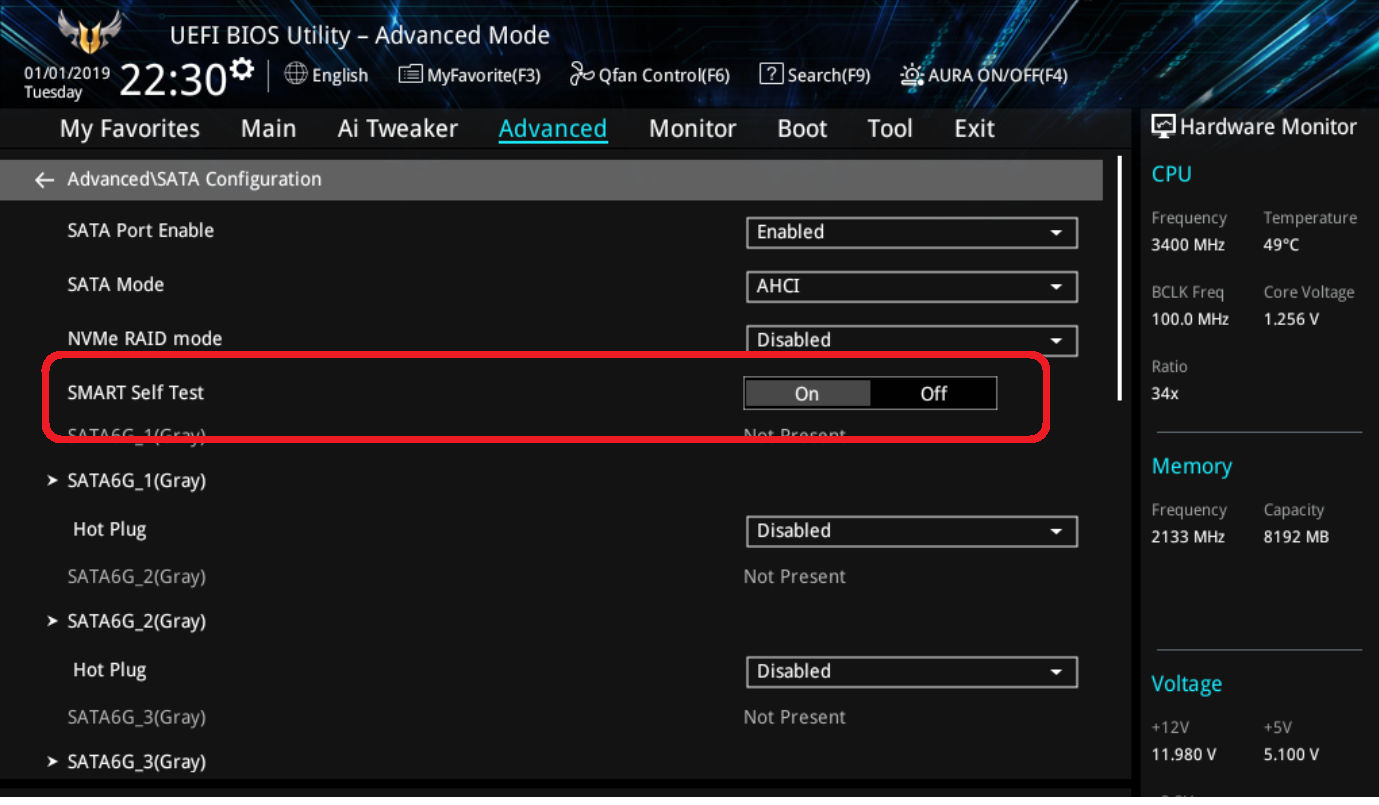Click the 8192 MB capacity value
This screenshot has height=805, width=1379.
tap(1296, 537)
